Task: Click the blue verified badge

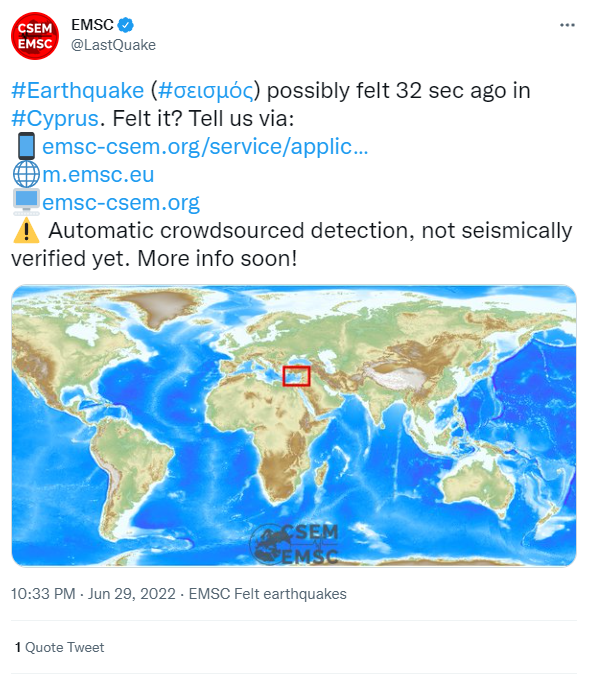Action: click(126, 25)
